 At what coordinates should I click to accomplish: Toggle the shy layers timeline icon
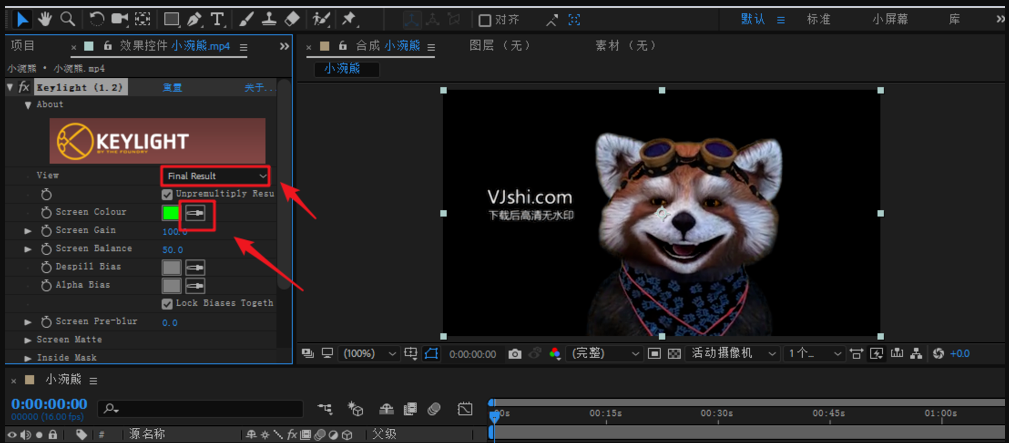386,408
